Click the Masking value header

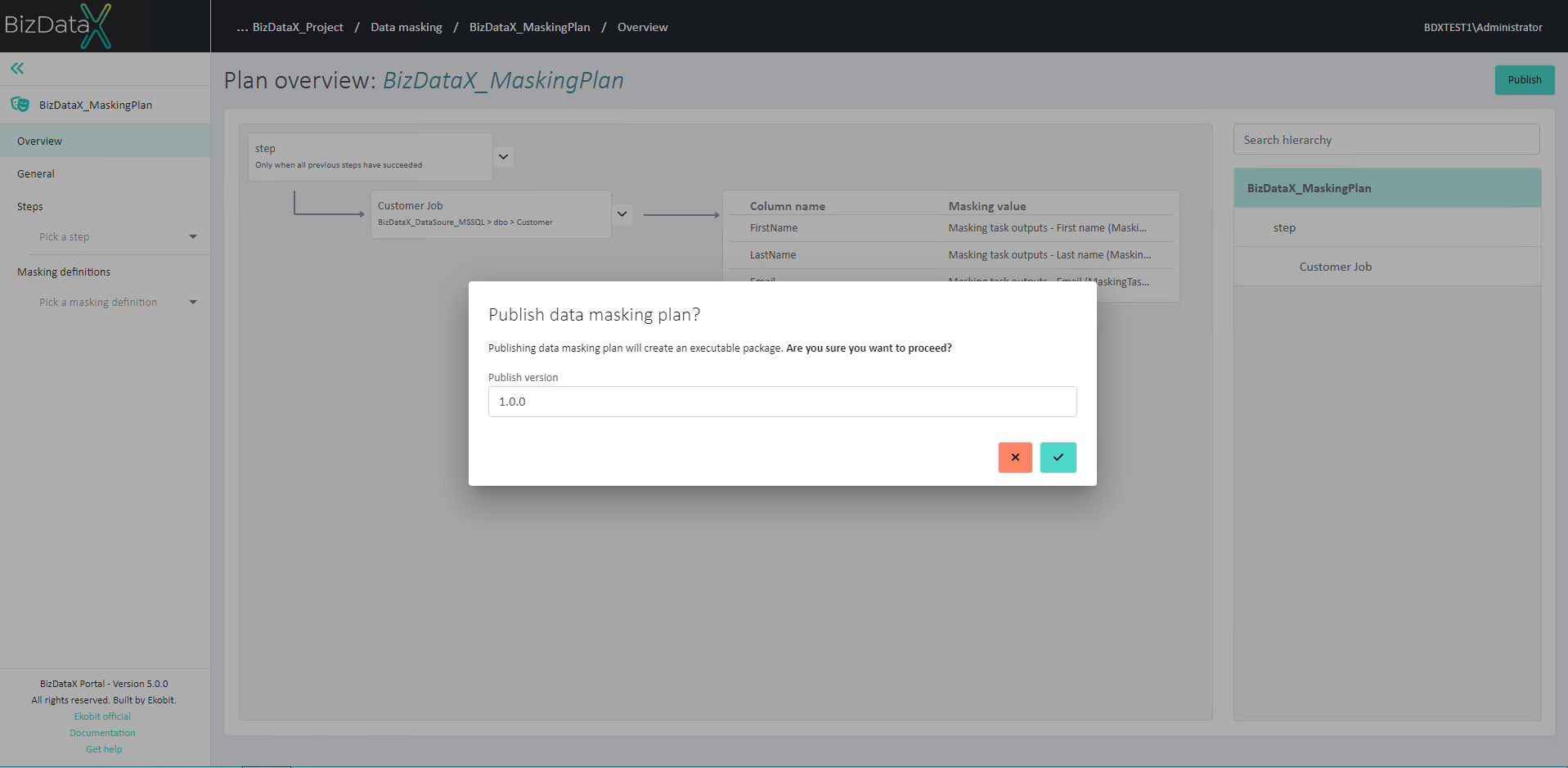[x=987, y=206]
